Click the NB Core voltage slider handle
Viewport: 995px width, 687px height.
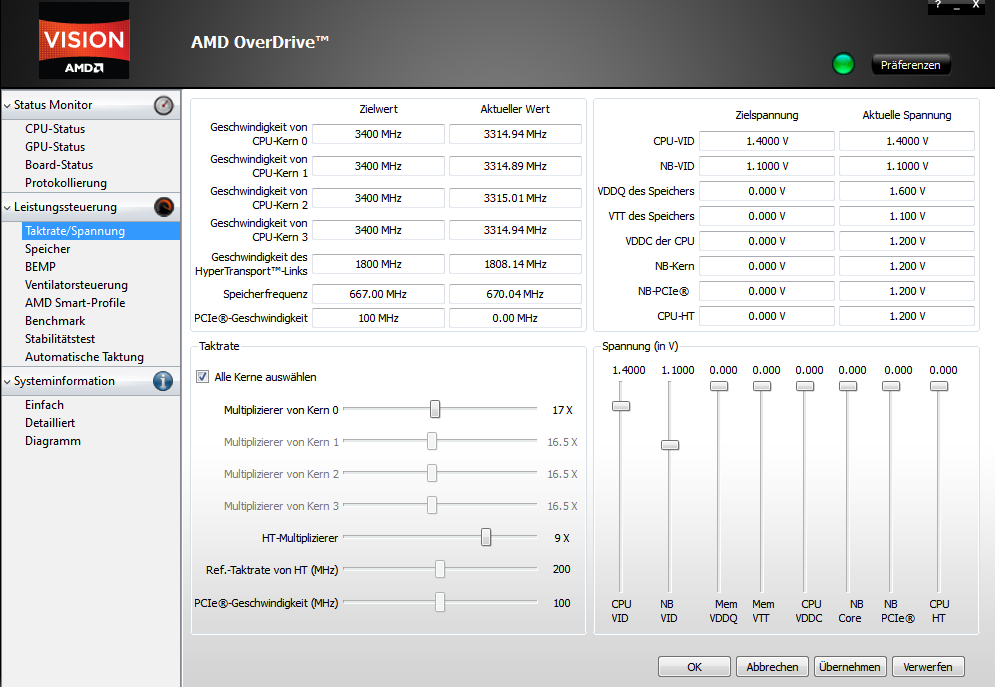tap(848, 386)
